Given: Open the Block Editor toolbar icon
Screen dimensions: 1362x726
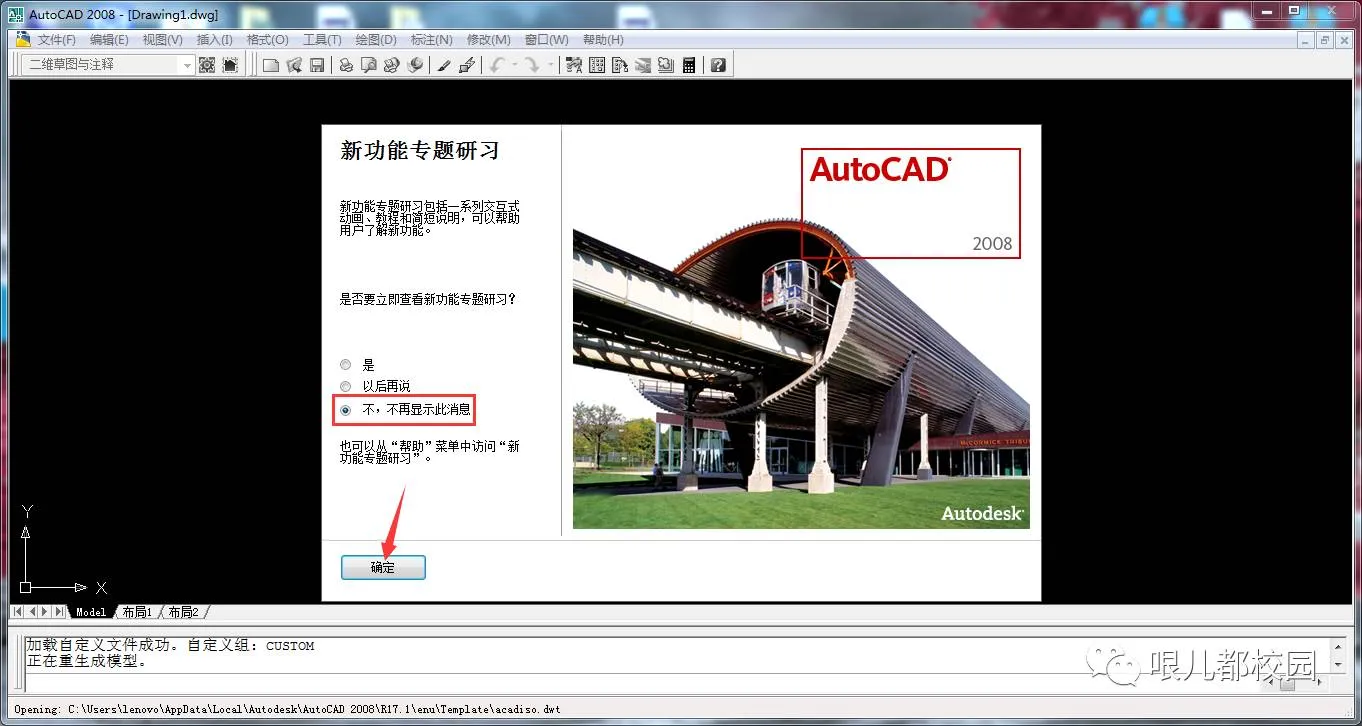Looking at the screenshot, I should (466, 65).
